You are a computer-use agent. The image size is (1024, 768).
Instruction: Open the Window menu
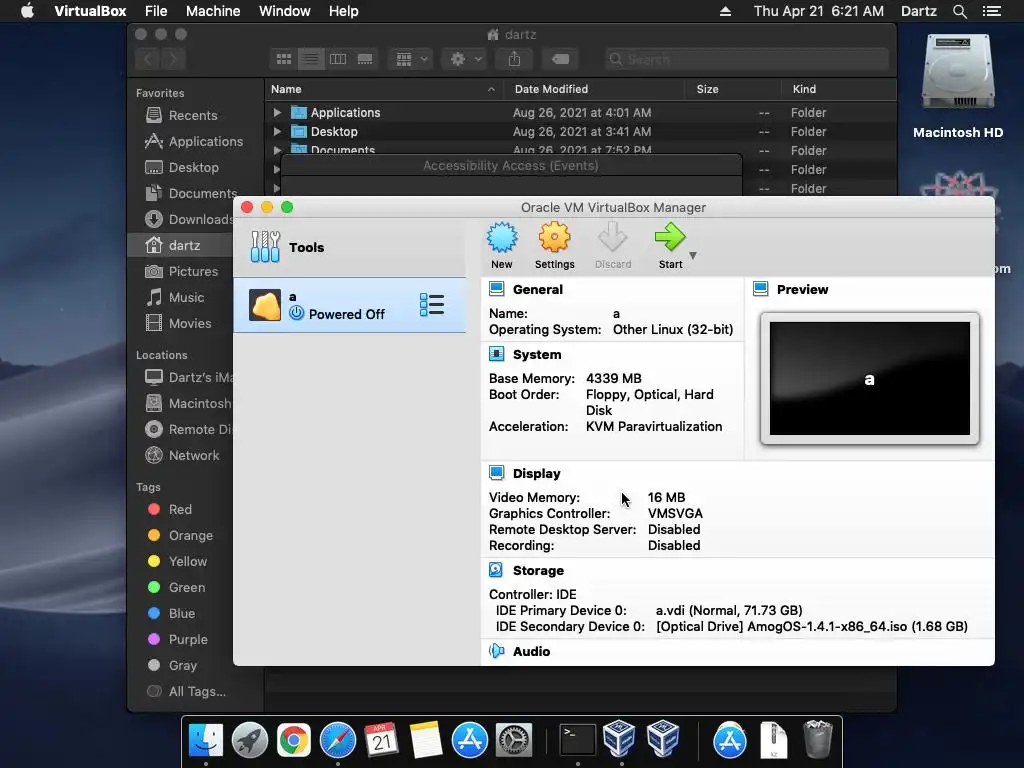click(285, 11)
